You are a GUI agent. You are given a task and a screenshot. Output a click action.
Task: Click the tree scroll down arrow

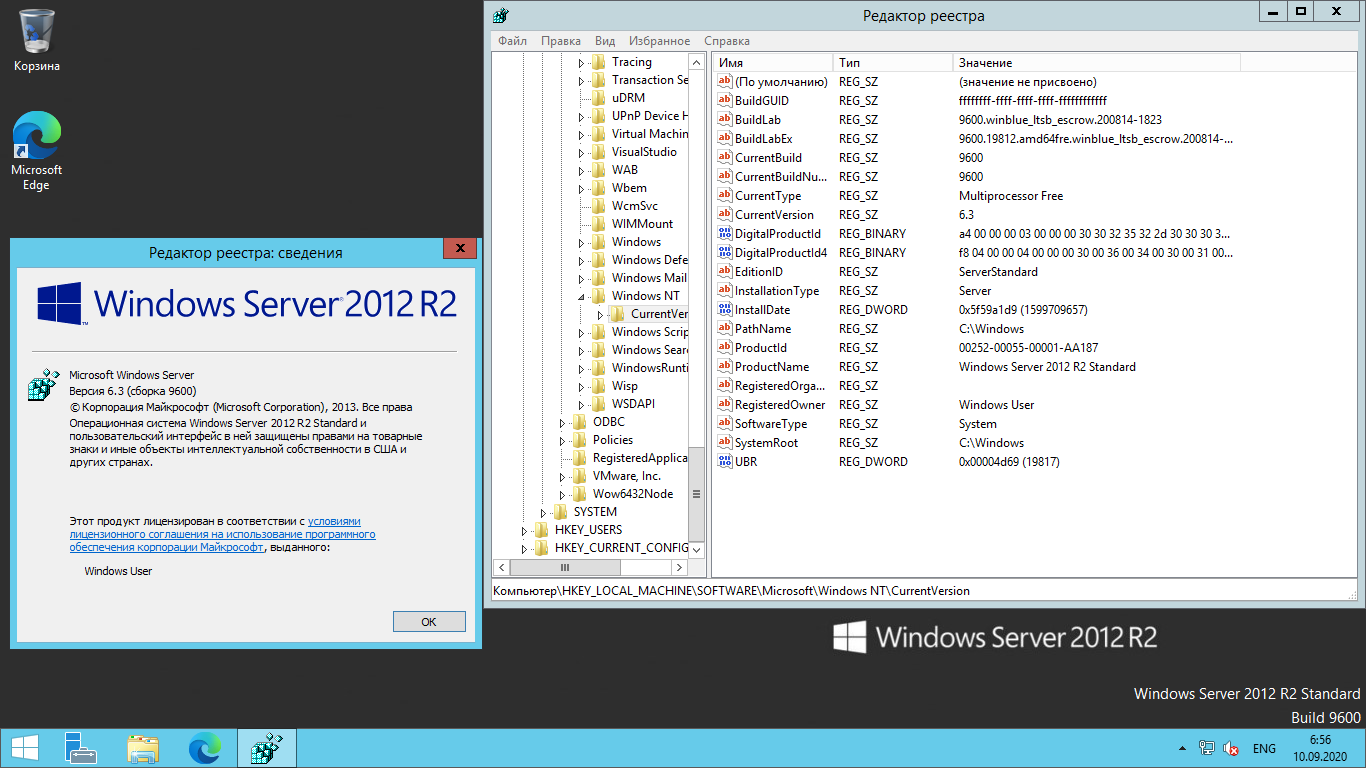pyautogui.click(x=697, y=550)
